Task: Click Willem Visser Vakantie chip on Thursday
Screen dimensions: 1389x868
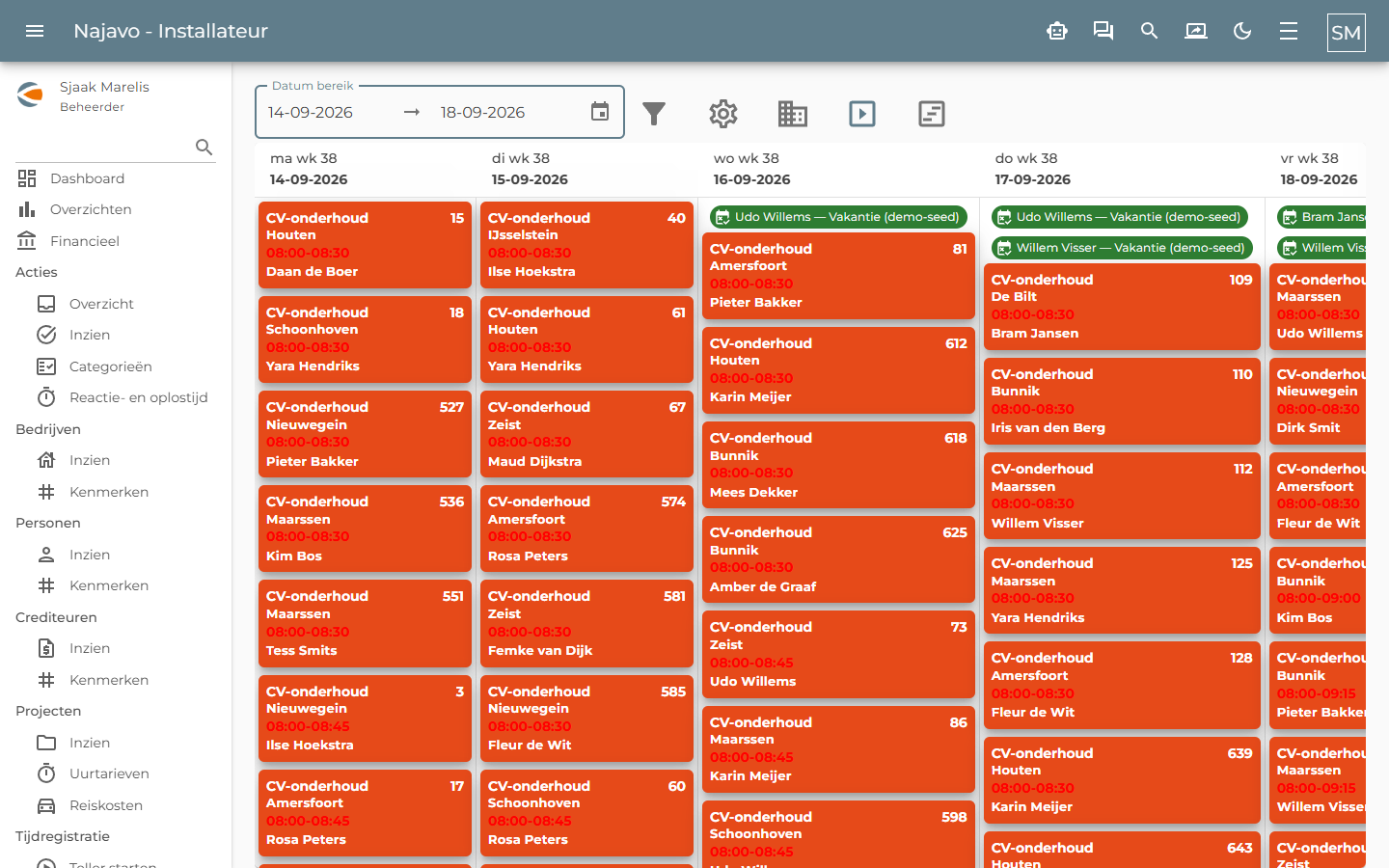Action: tap(1122, 248)
